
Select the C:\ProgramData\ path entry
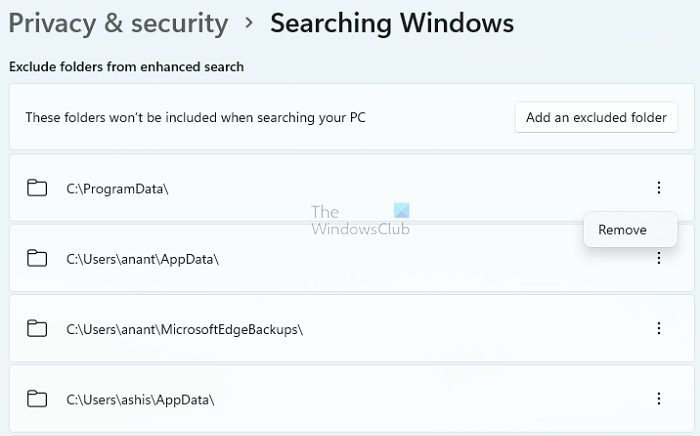click(x=117, y=188)
